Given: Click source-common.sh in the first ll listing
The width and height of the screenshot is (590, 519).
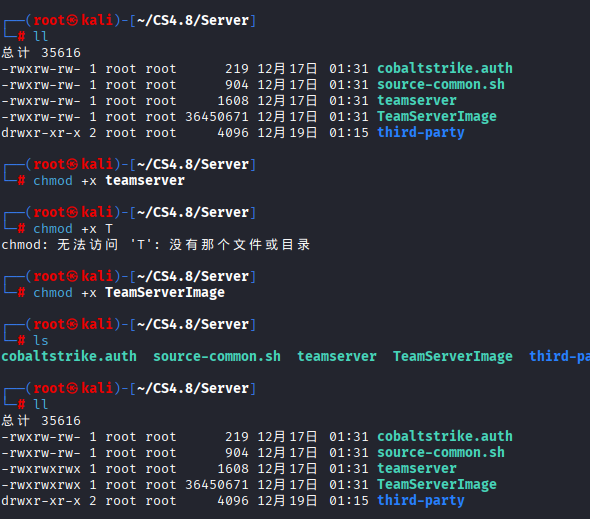Looking at the screenshot, I should pos(441,85).
